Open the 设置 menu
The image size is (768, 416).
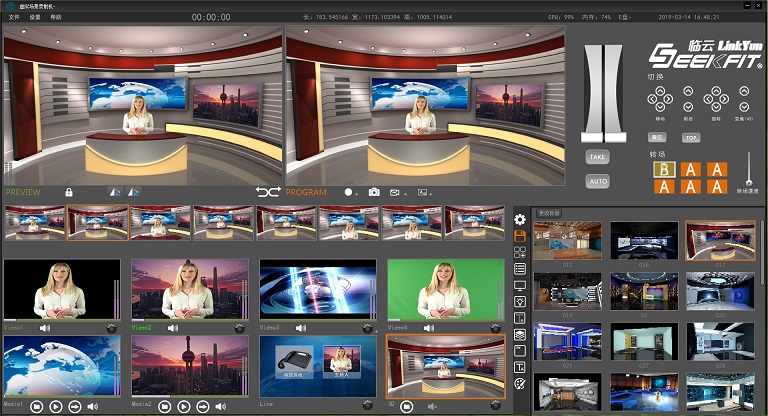(35, 18)
